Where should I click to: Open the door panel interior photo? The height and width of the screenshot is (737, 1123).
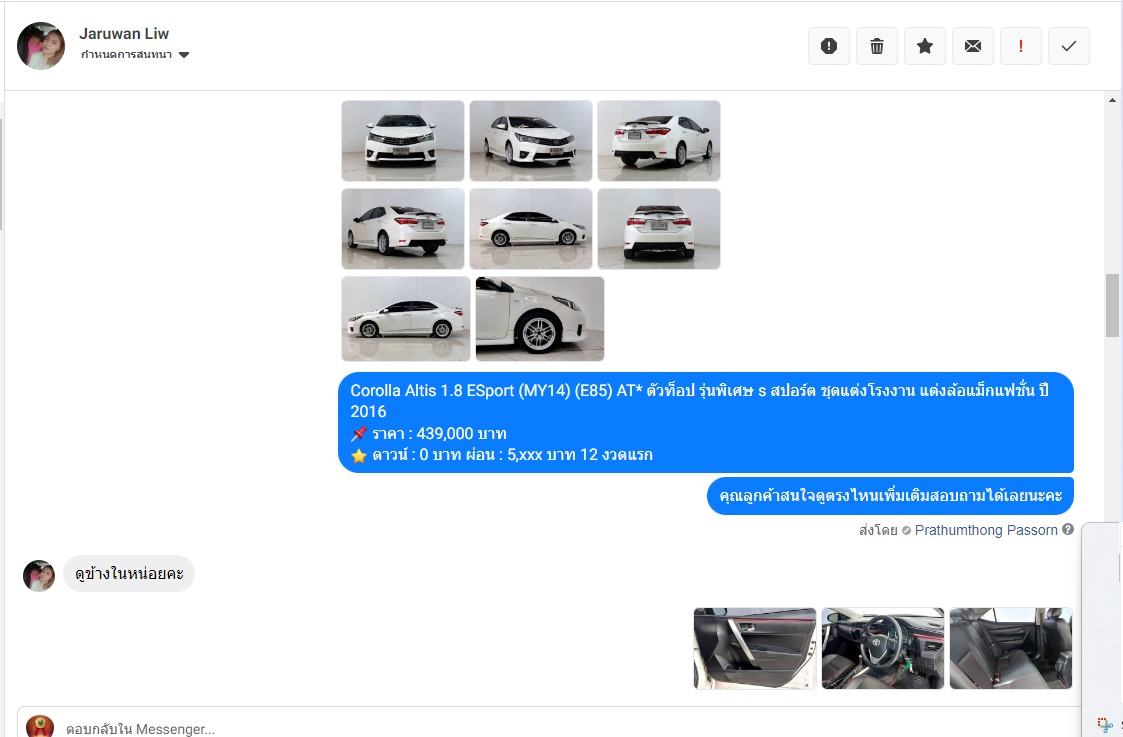coord(755,648)
